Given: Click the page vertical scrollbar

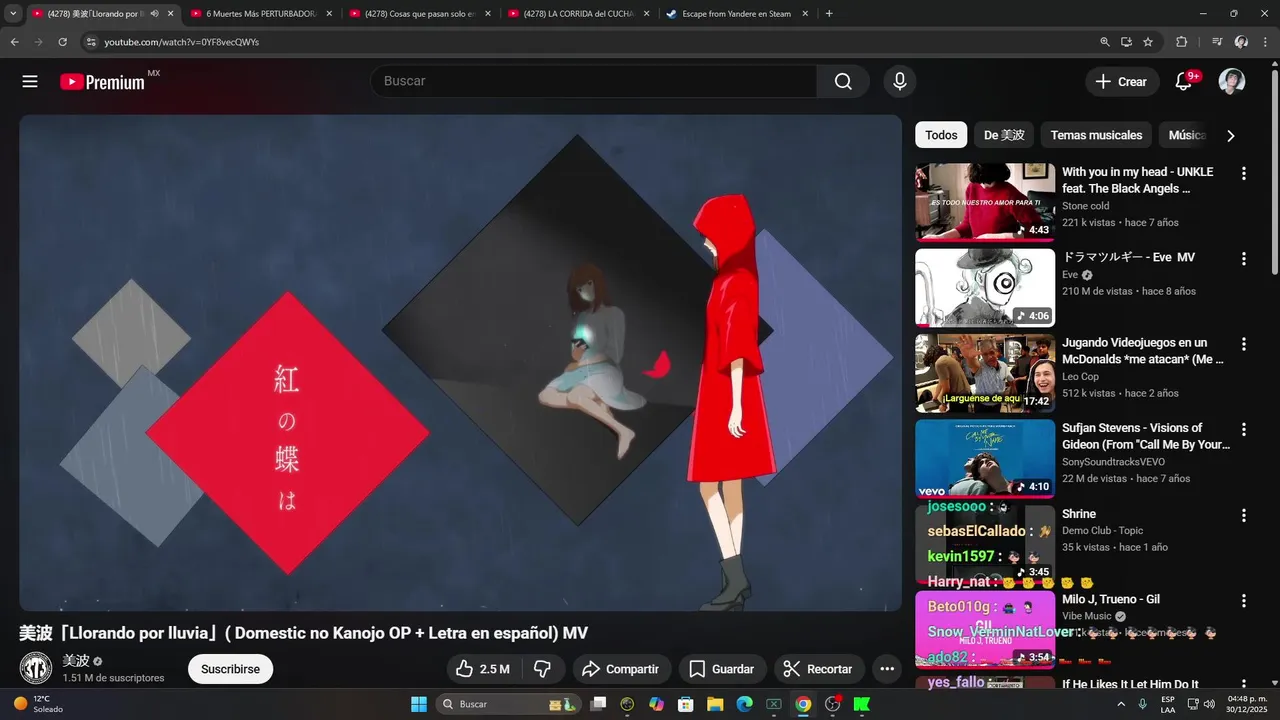Looking at the screenshot, I should (x=1274, y=170).
